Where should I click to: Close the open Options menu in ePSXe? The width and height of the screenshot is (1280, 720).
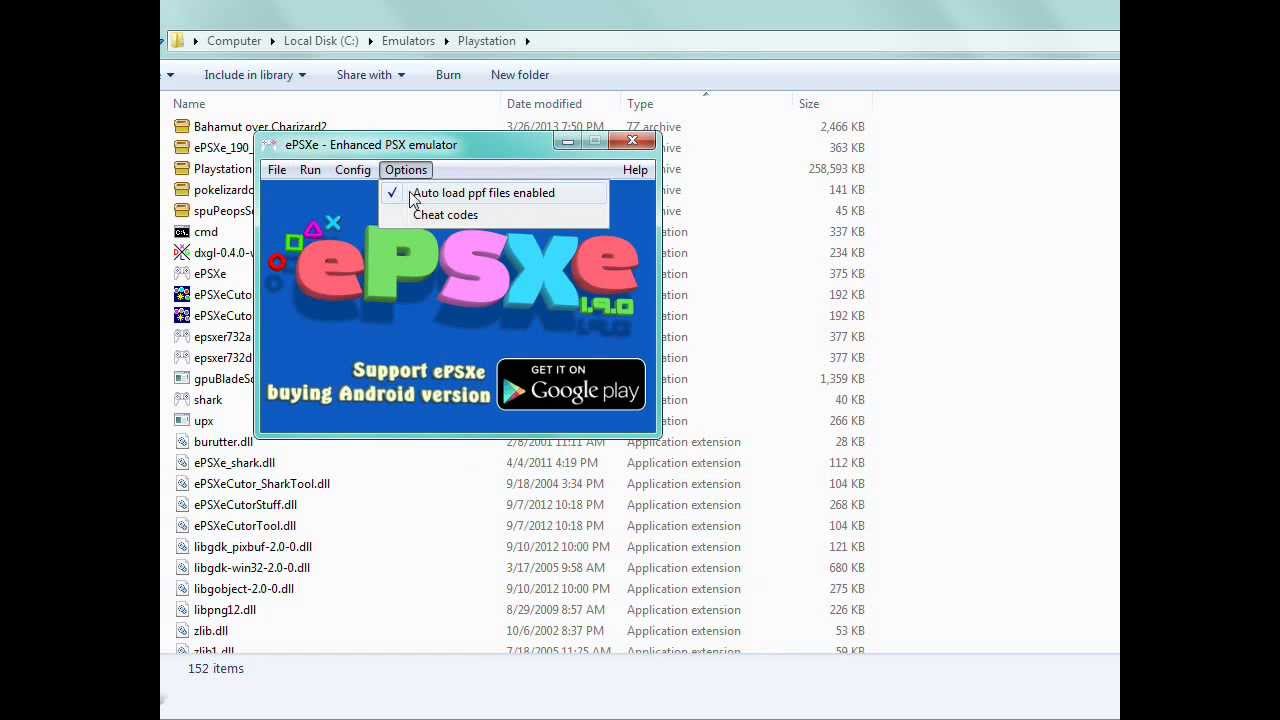coord(406,170)
